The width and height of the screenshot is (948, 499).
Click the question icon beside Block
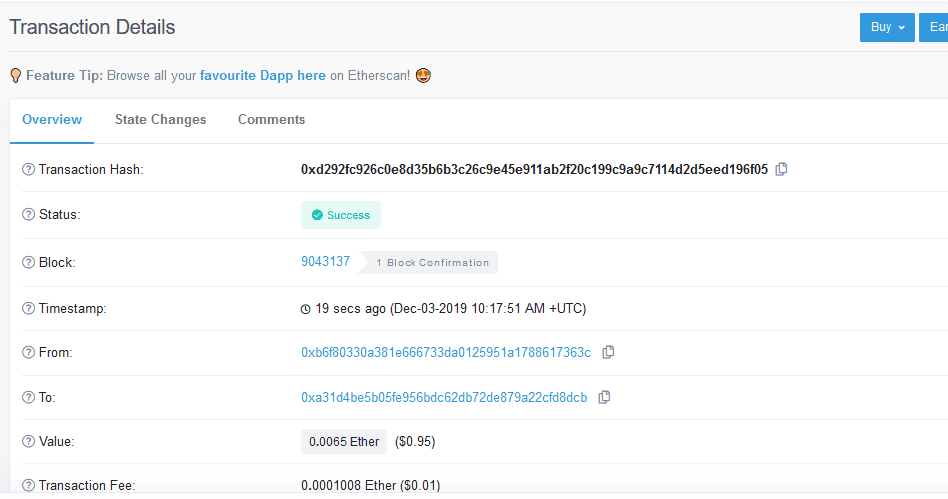coord(28,263)
